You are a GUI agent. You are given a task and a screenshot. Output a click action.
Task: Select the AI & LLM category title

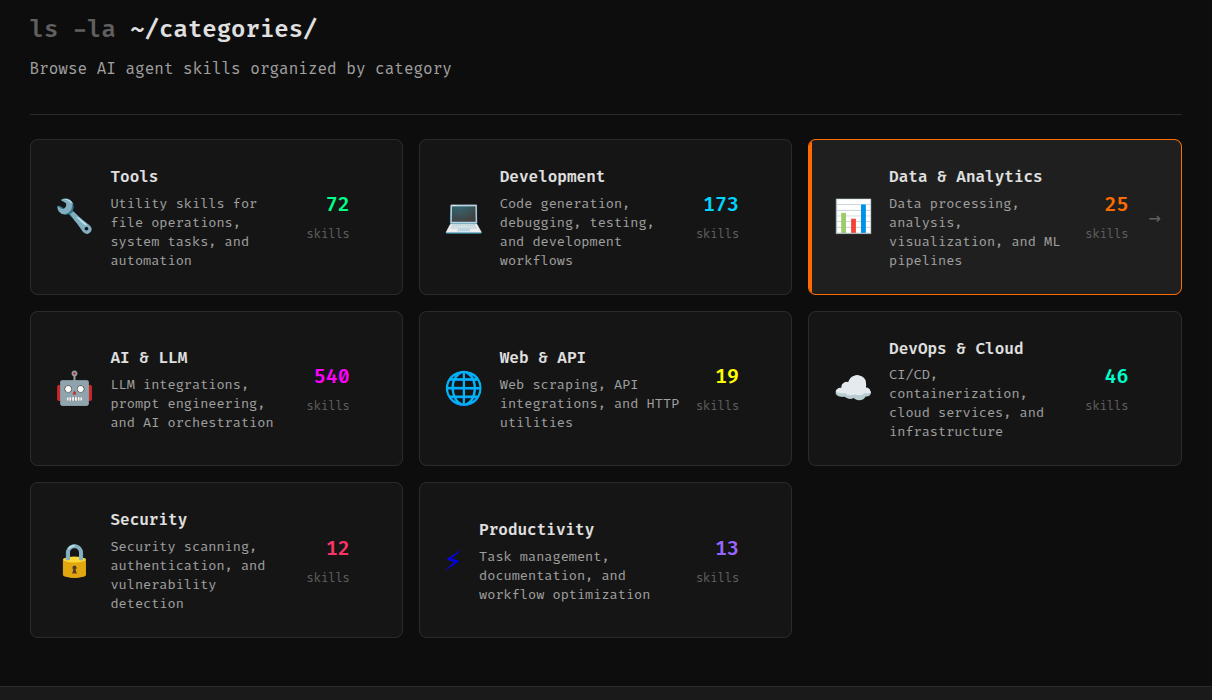149,357
